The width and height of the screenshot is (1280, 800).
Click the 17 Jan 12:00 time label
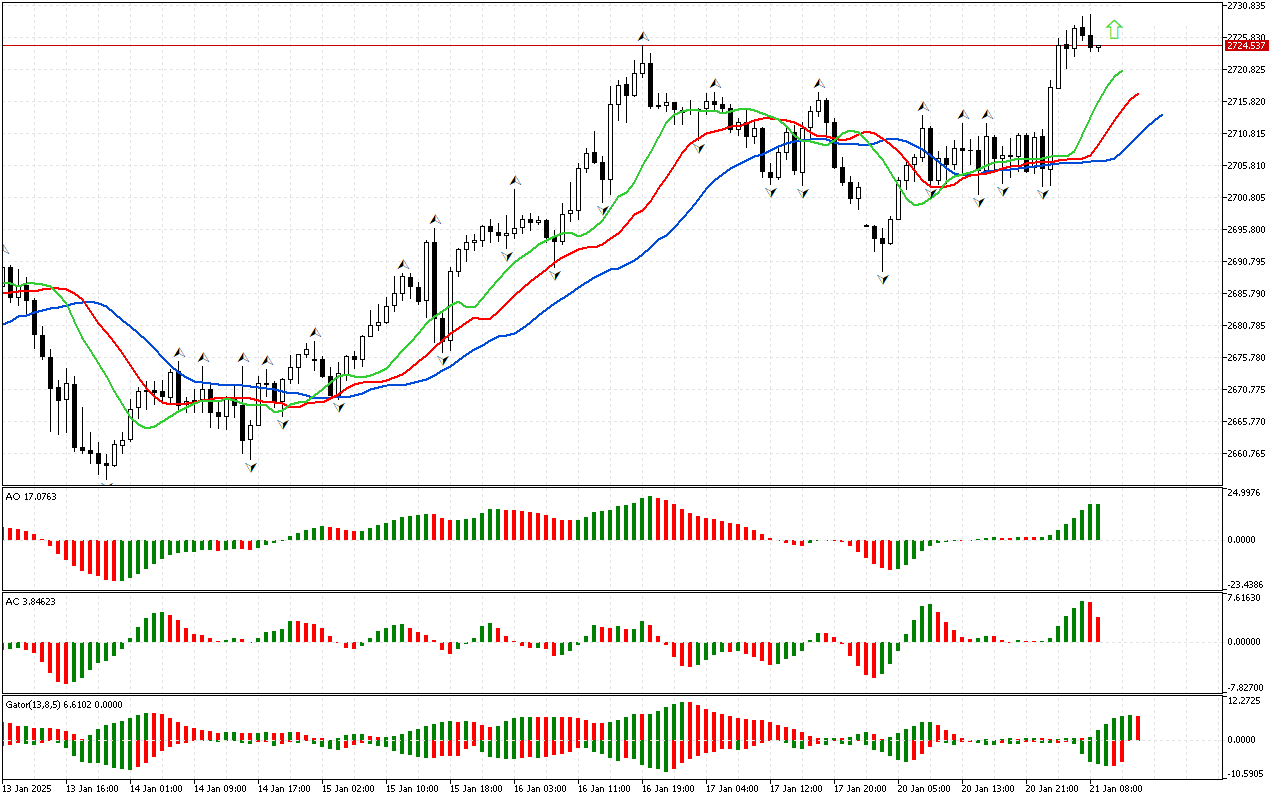click(798, 789)
